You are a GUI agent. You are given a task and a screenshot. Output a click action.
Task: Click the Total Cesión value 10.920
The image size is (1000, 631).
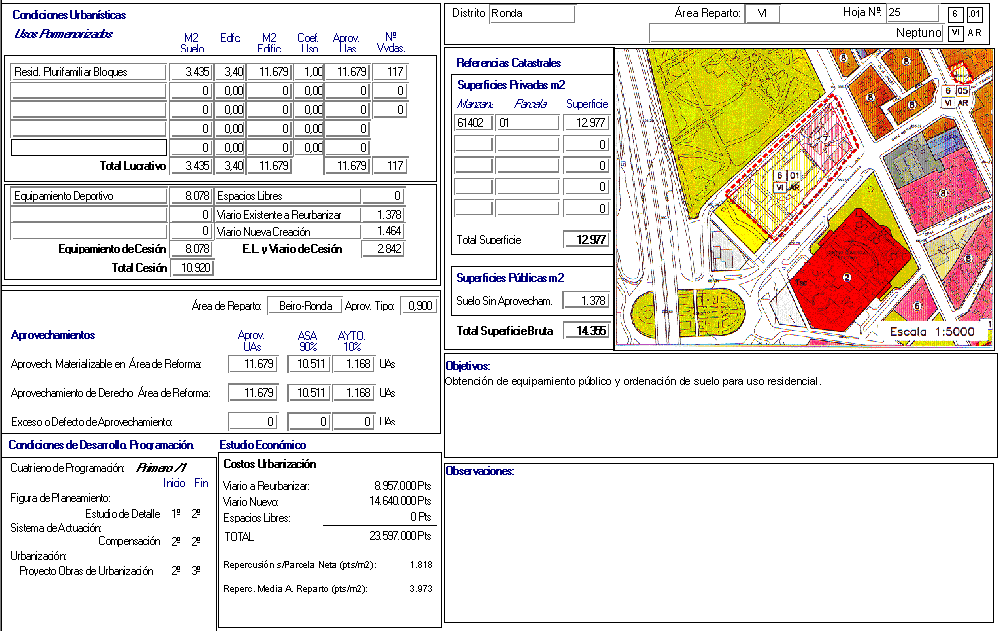190,268
